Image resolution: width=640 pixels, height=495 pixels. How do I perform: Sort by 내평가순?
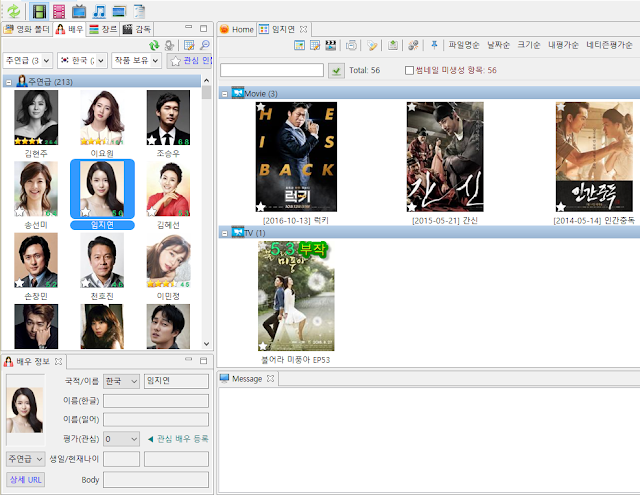coord(563,45)
